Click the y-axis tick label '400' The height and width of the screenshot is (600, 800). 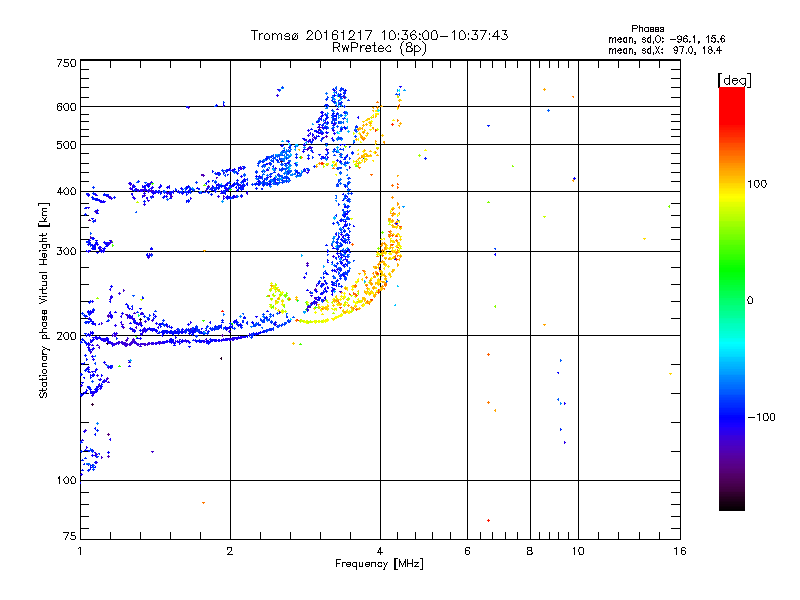(66, 192)
